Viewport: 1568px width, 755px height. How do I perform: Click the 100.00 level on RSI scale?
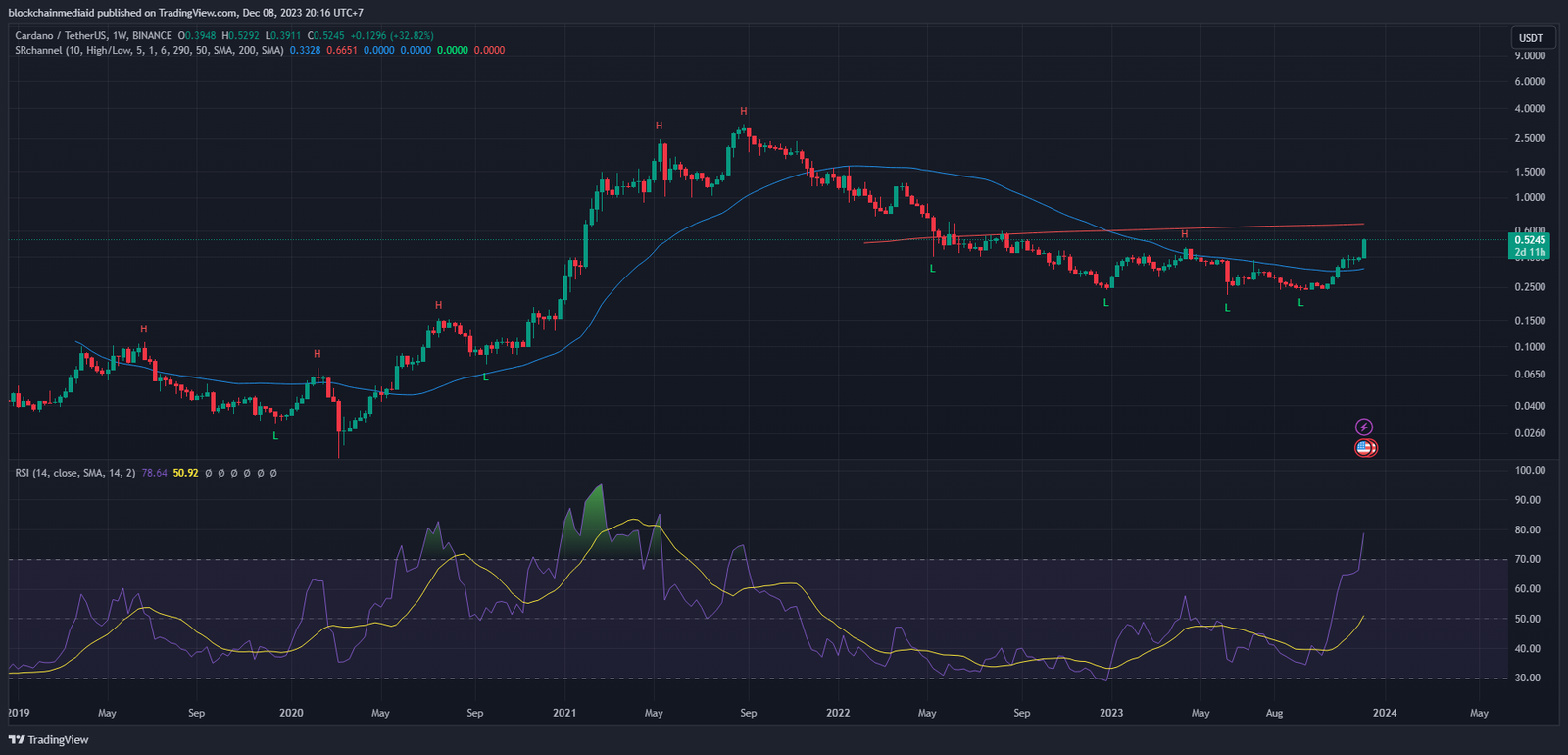(1529, 471)
